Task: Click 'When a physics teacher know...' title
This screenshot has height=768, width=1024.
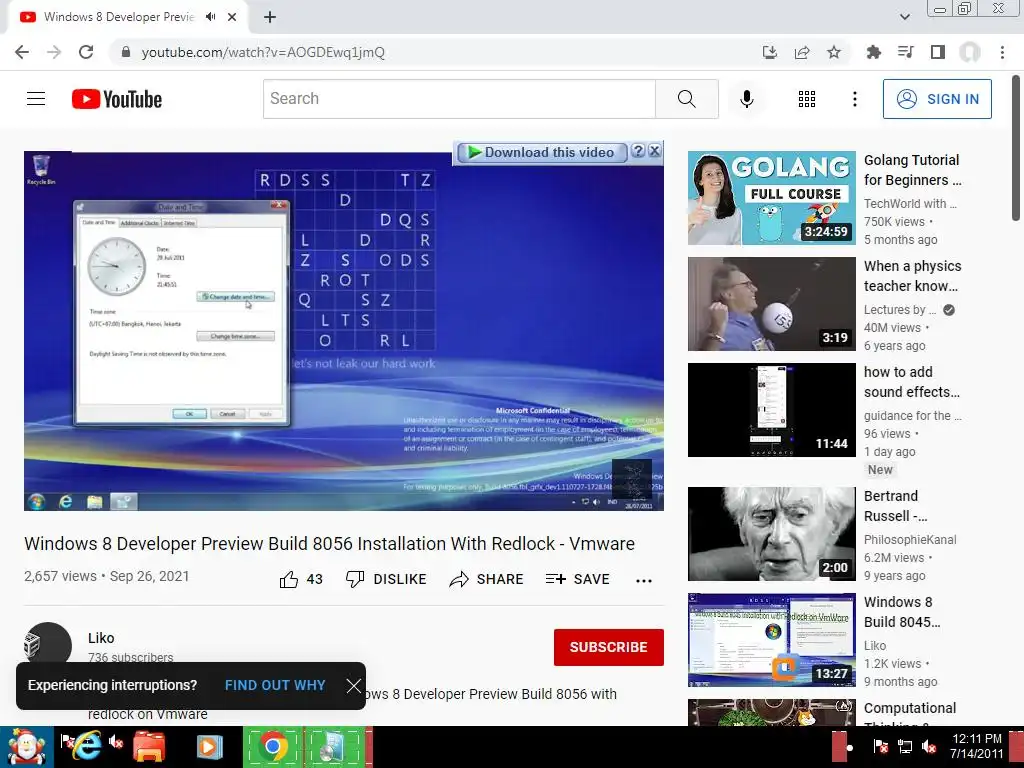Action: tap(912, 276)
